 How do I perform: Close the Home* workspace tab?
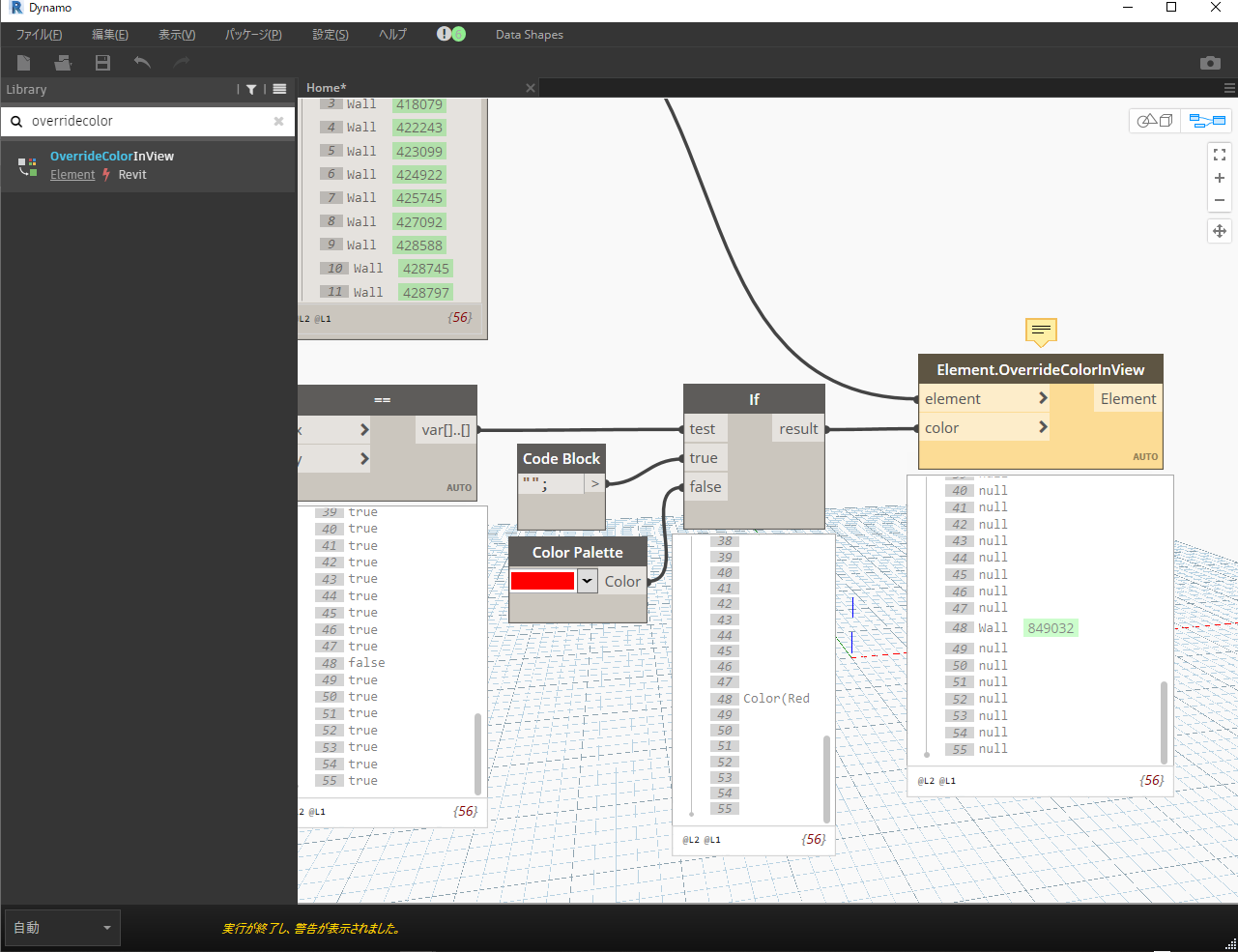530,88
